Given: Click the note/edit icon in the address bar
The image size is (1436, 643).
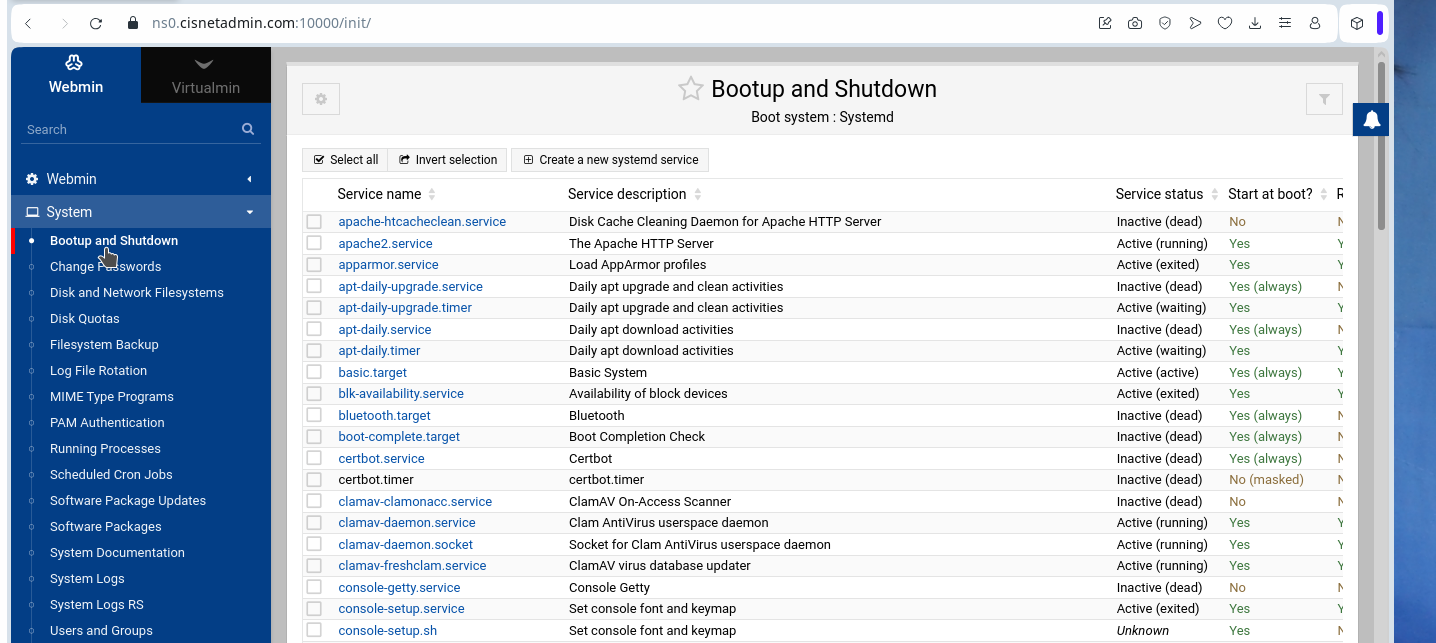Looking at the screenshot, I should tap(1105, 23).
